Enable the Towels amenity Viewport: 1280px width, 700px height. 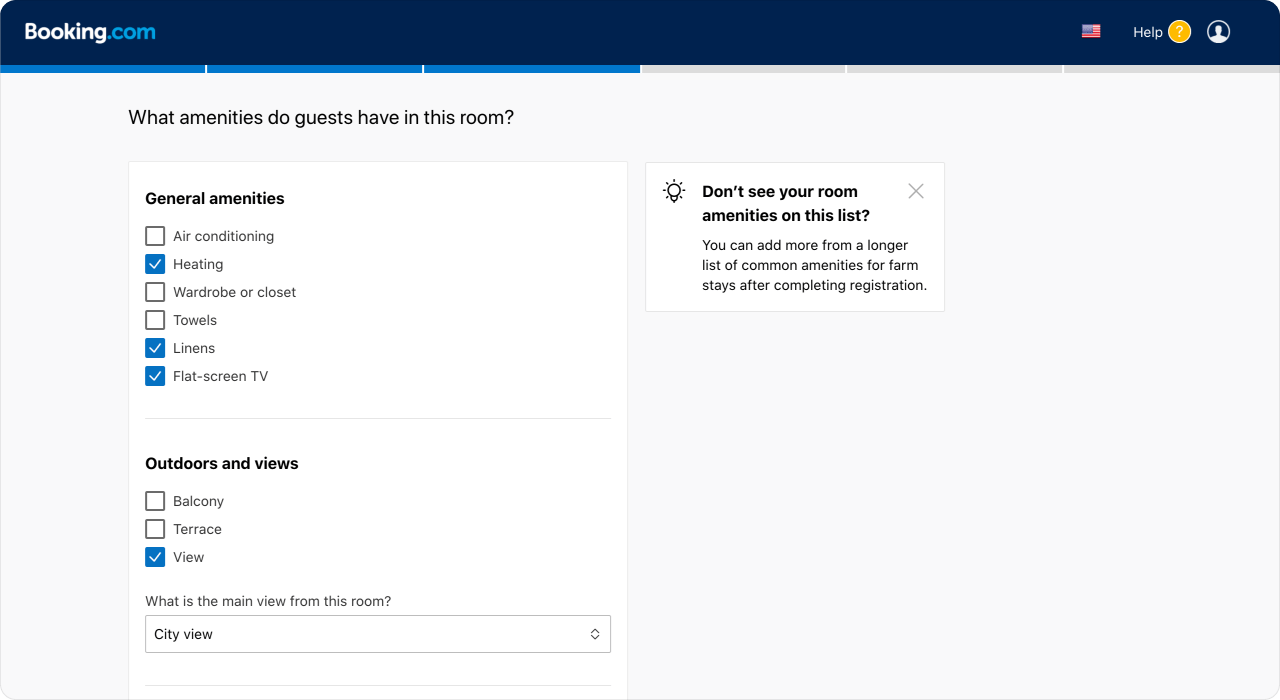pyautogui.click(x=155, y=320)
